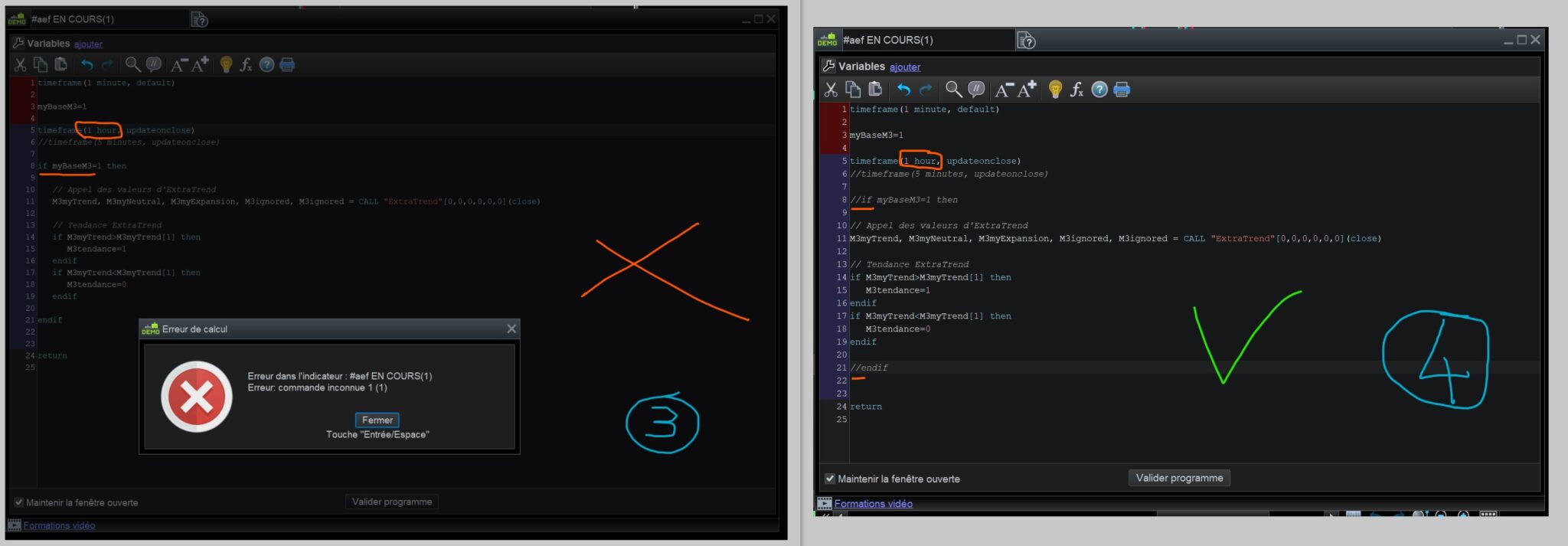Click the Cut scissors icon in right editor window

pos(831,90)
